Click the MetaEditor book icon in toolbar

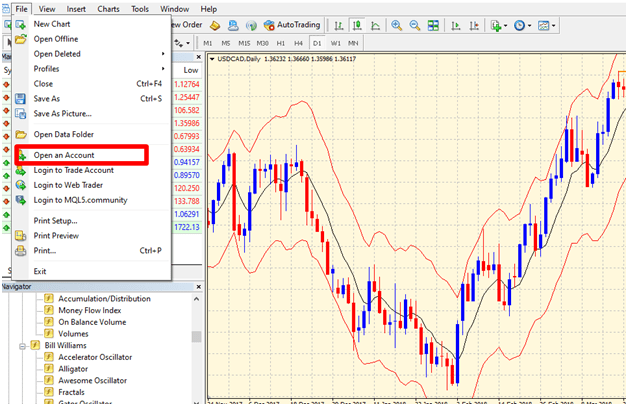pyautogui.click(x=215, y=25)
